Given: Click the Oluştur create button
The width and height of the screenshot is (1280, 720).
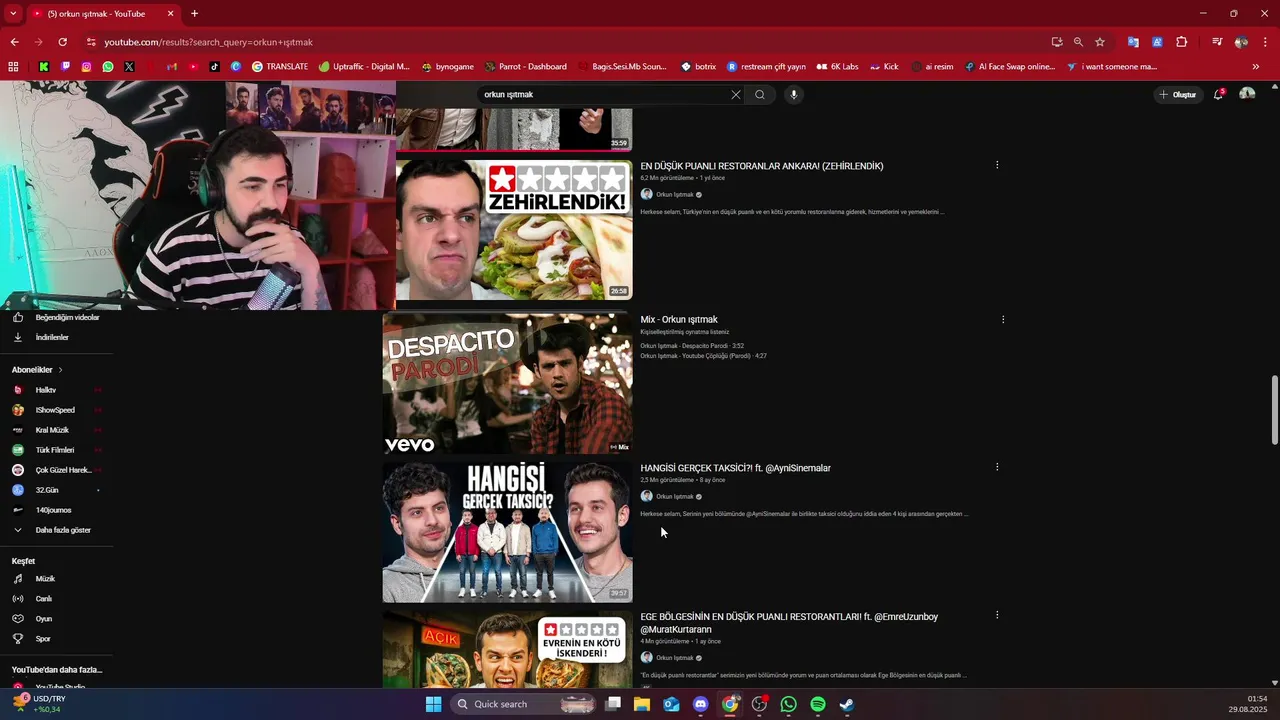Looking at the screenshot, I should tap(1178, 95).
